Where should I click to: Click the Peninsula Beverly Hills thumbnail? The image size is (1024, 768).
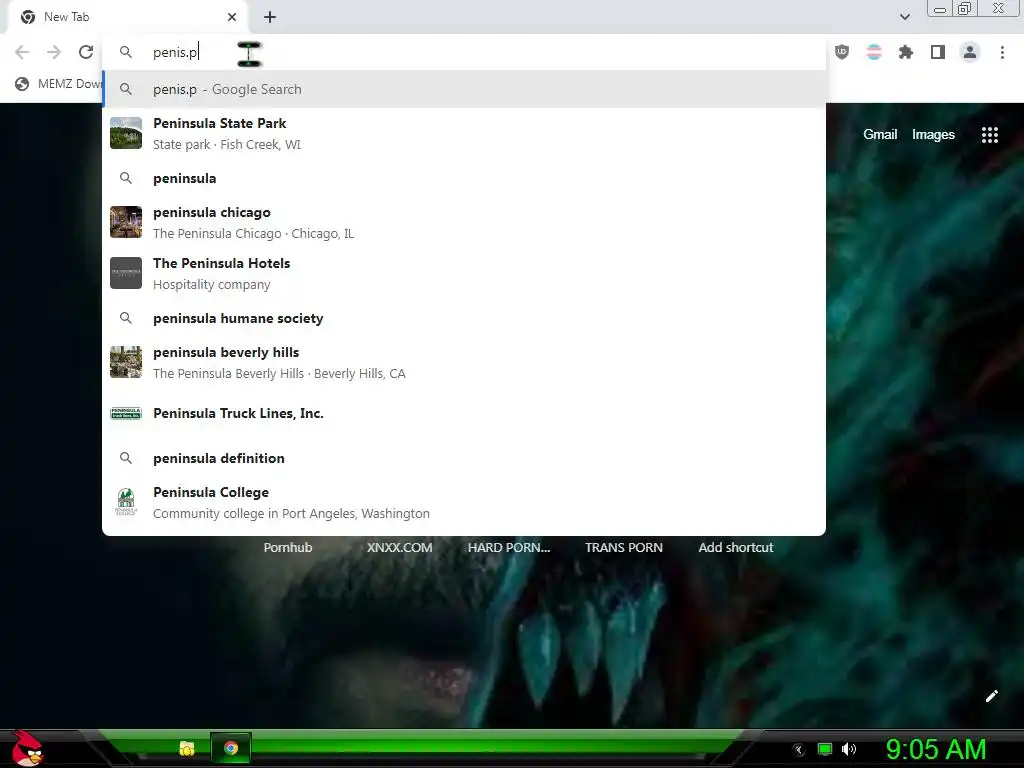point(126,362)
